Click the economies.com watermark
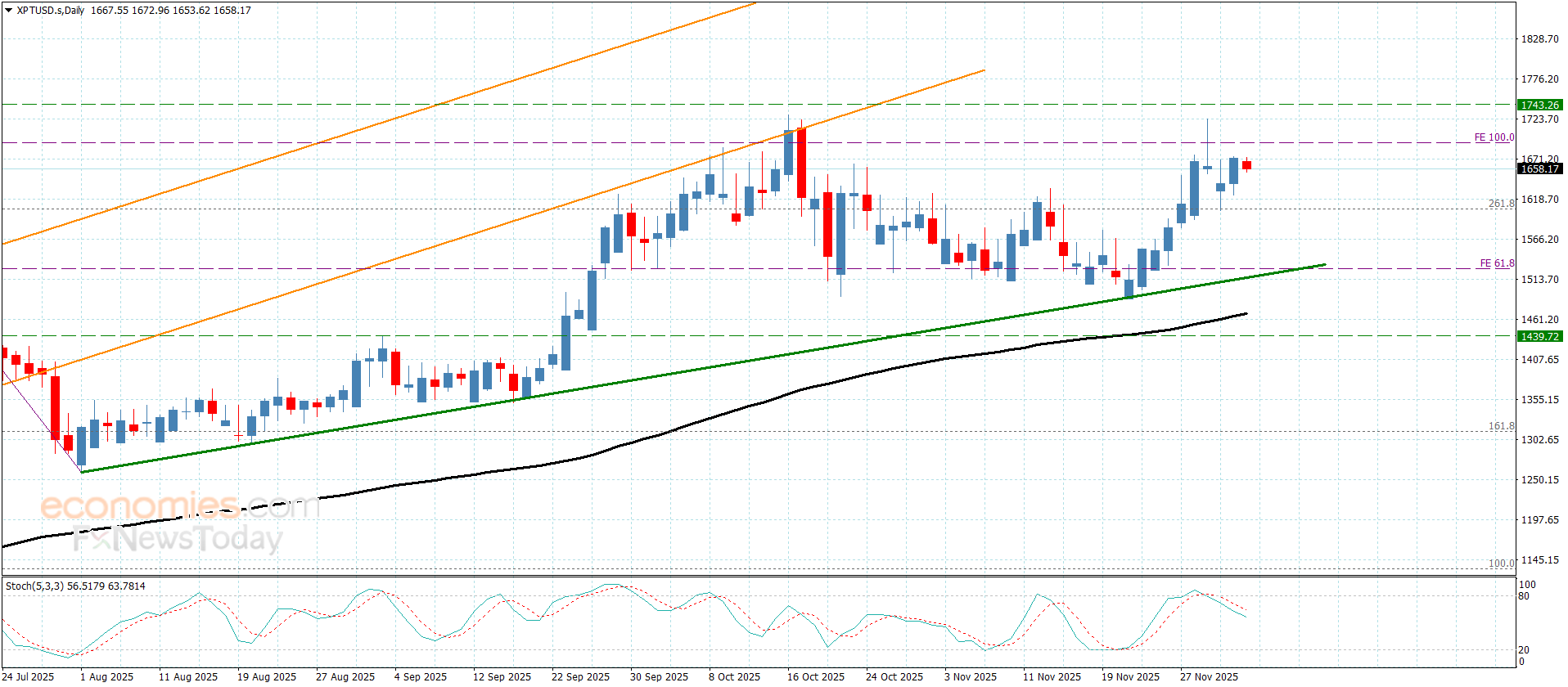This screenshot has height=687, width=1568. [x=180, y=506]
